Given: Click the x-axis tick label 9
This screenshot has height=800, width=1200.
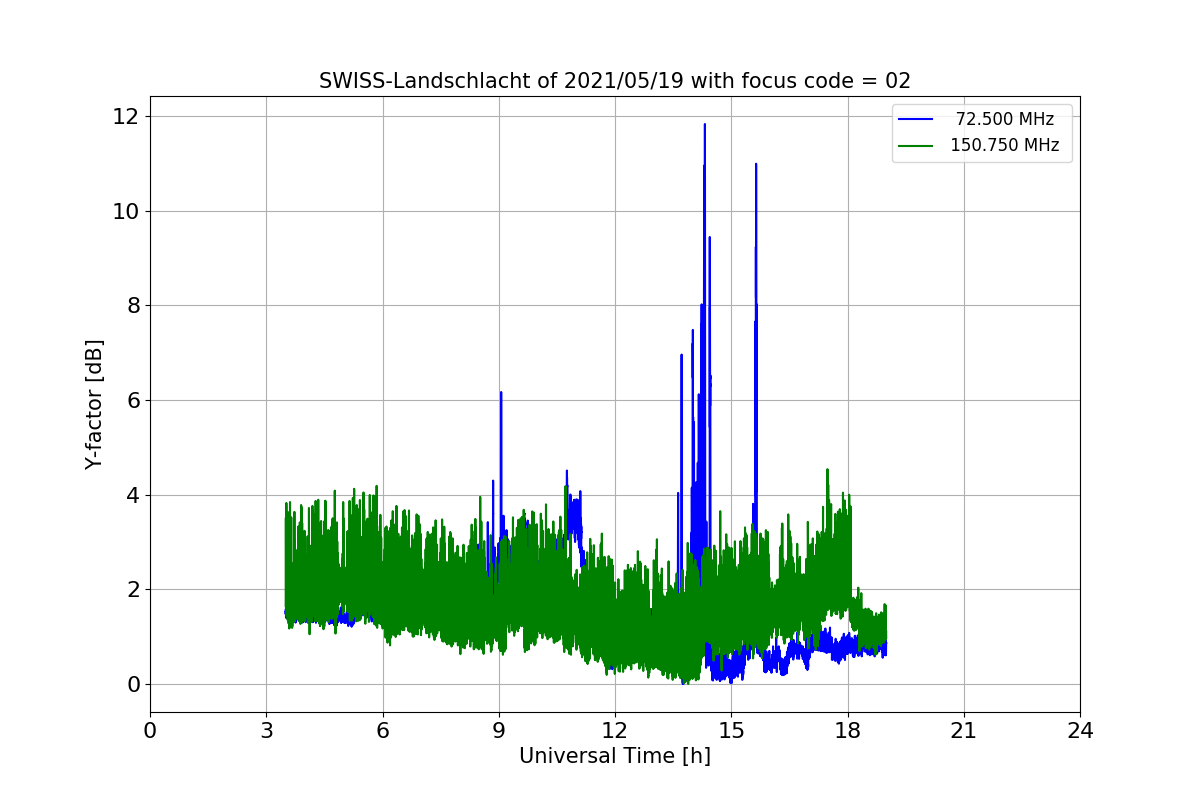Looking at the screenshot, I should tap(499, 731).
